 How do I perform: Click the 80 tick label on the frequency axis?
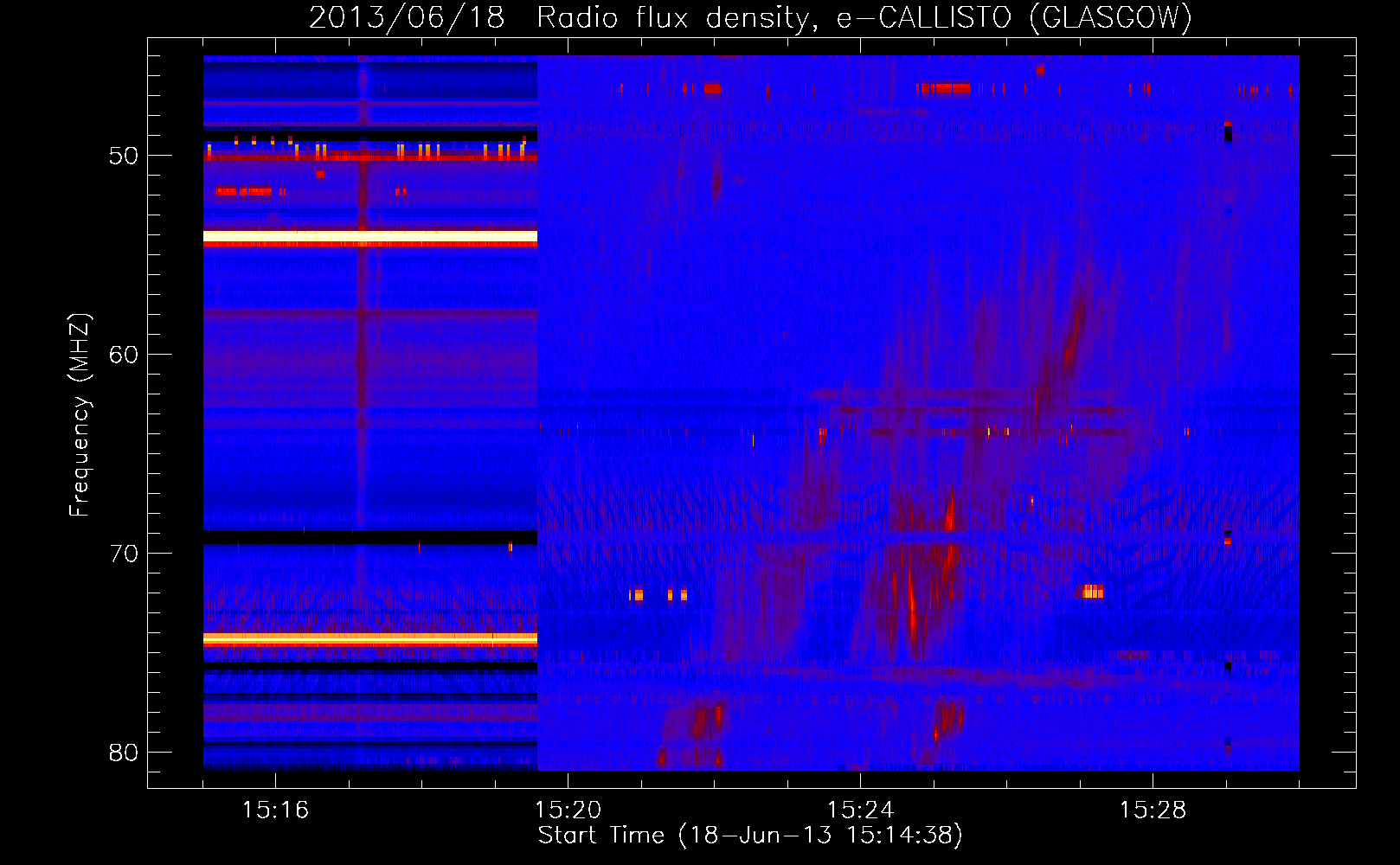tap(124, 753)
